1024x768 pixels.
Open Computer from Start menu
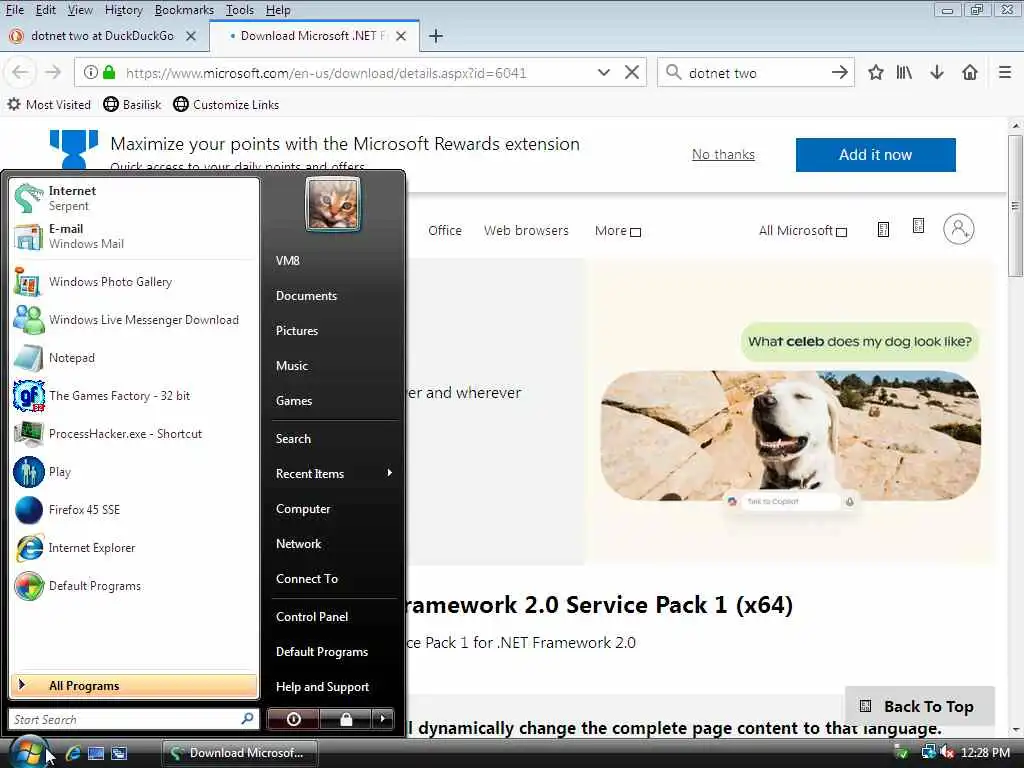point(303,509)
